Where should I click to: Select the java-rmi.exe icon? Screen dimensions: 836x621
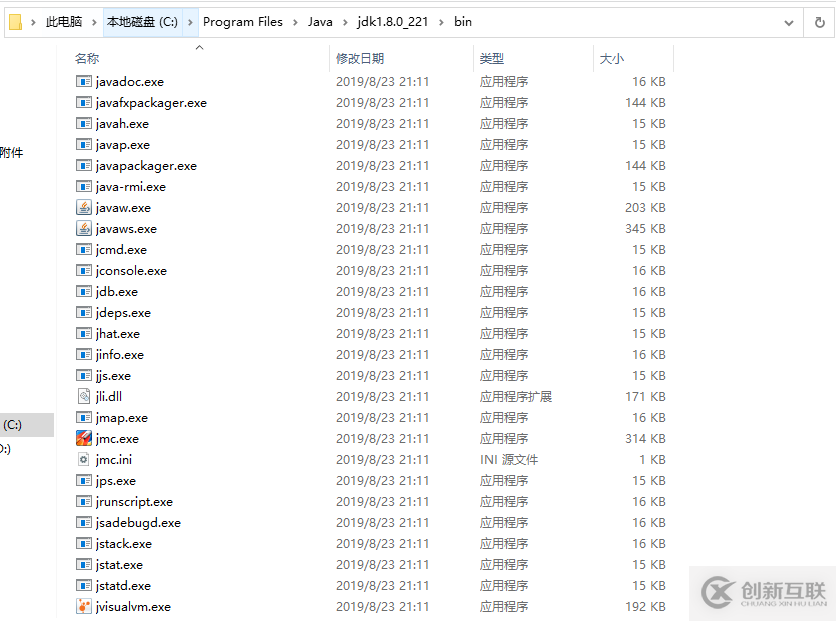(x=84, y=187)
